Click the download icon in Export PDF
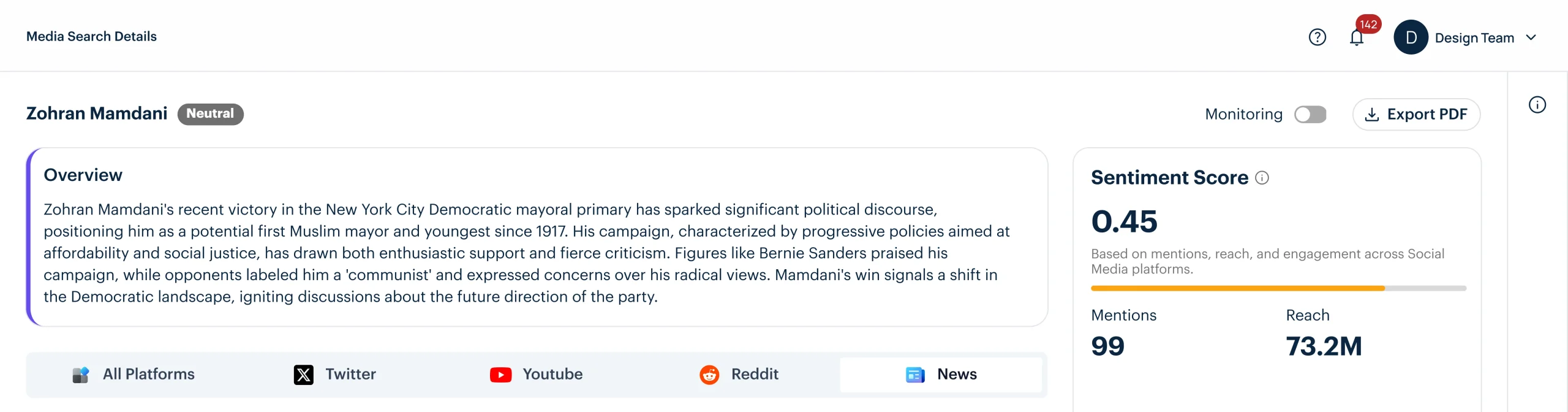This screenshot has height=412, width=1568. 1372,115
